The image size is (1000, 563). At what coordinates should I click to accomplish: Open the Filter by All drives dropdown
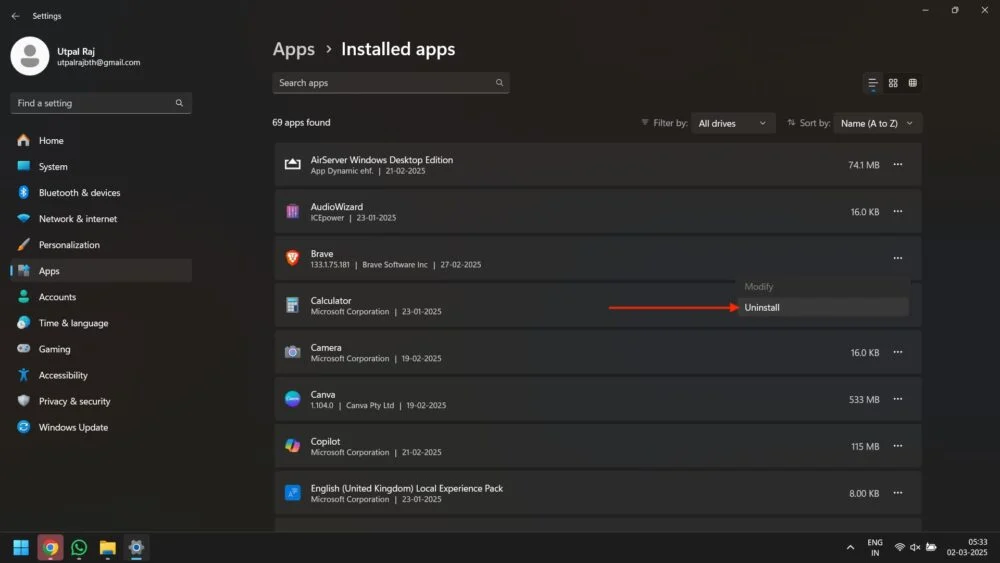pyautogui.click(x=733, y=123)
